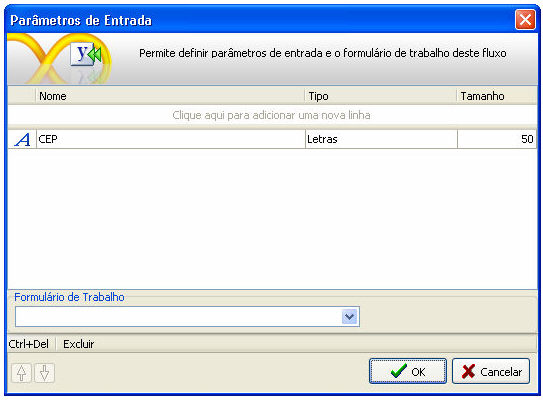Click inside the Formulário de Trabalho combo box

(x=187, y=317)
